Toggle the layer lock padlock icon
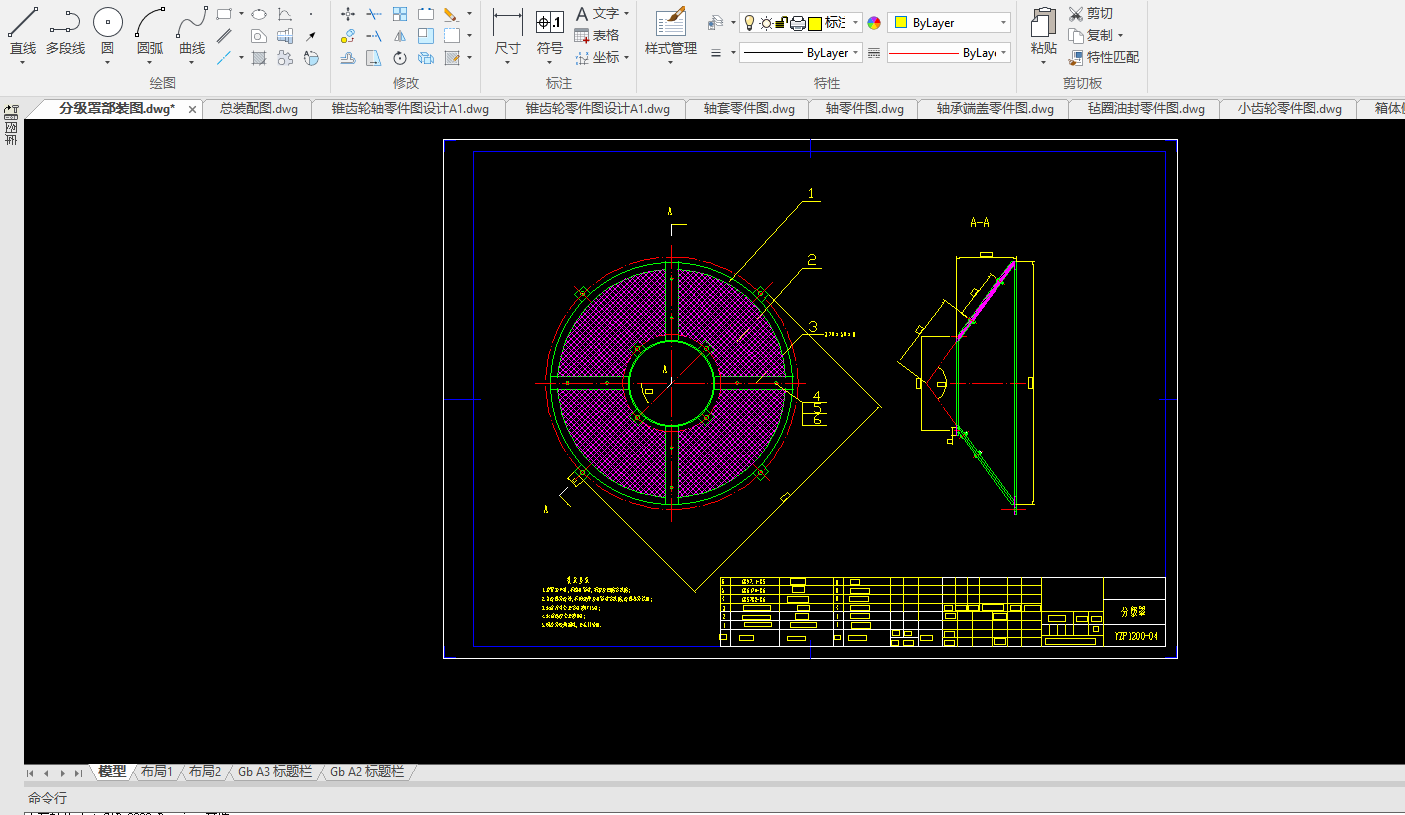 tap(782, 23)
